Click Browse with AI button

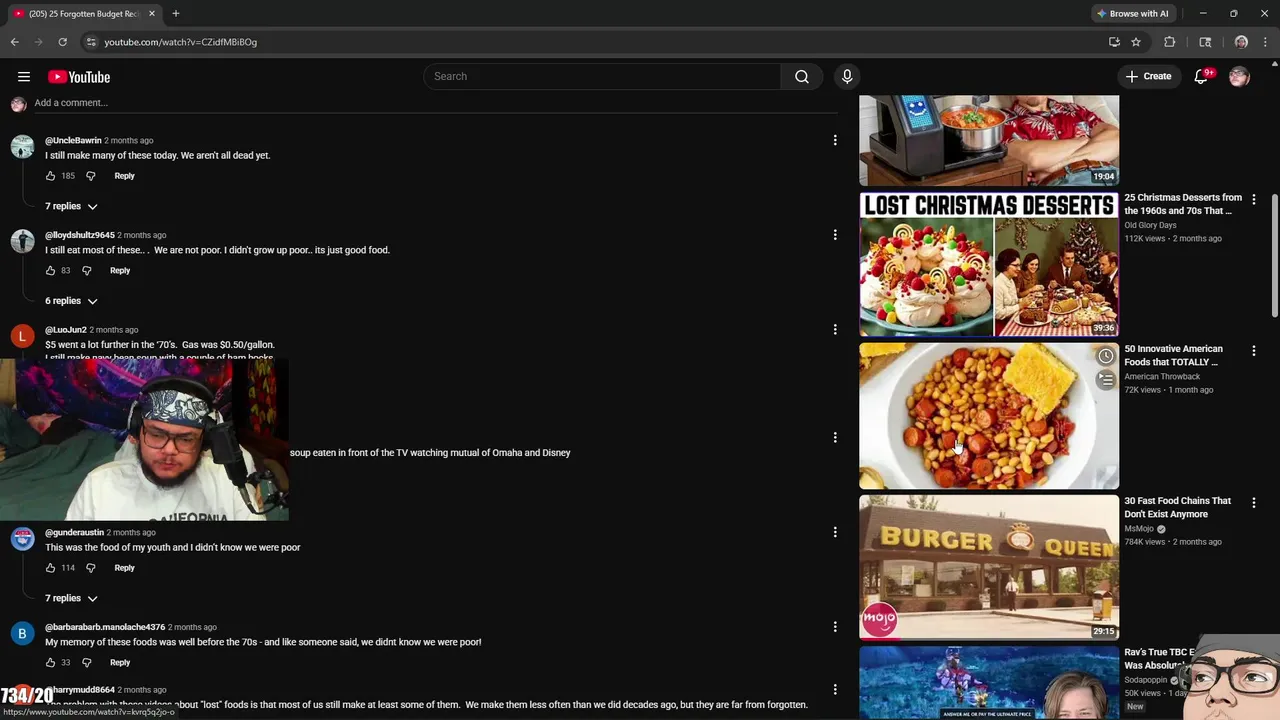(x=1133, y=14)
